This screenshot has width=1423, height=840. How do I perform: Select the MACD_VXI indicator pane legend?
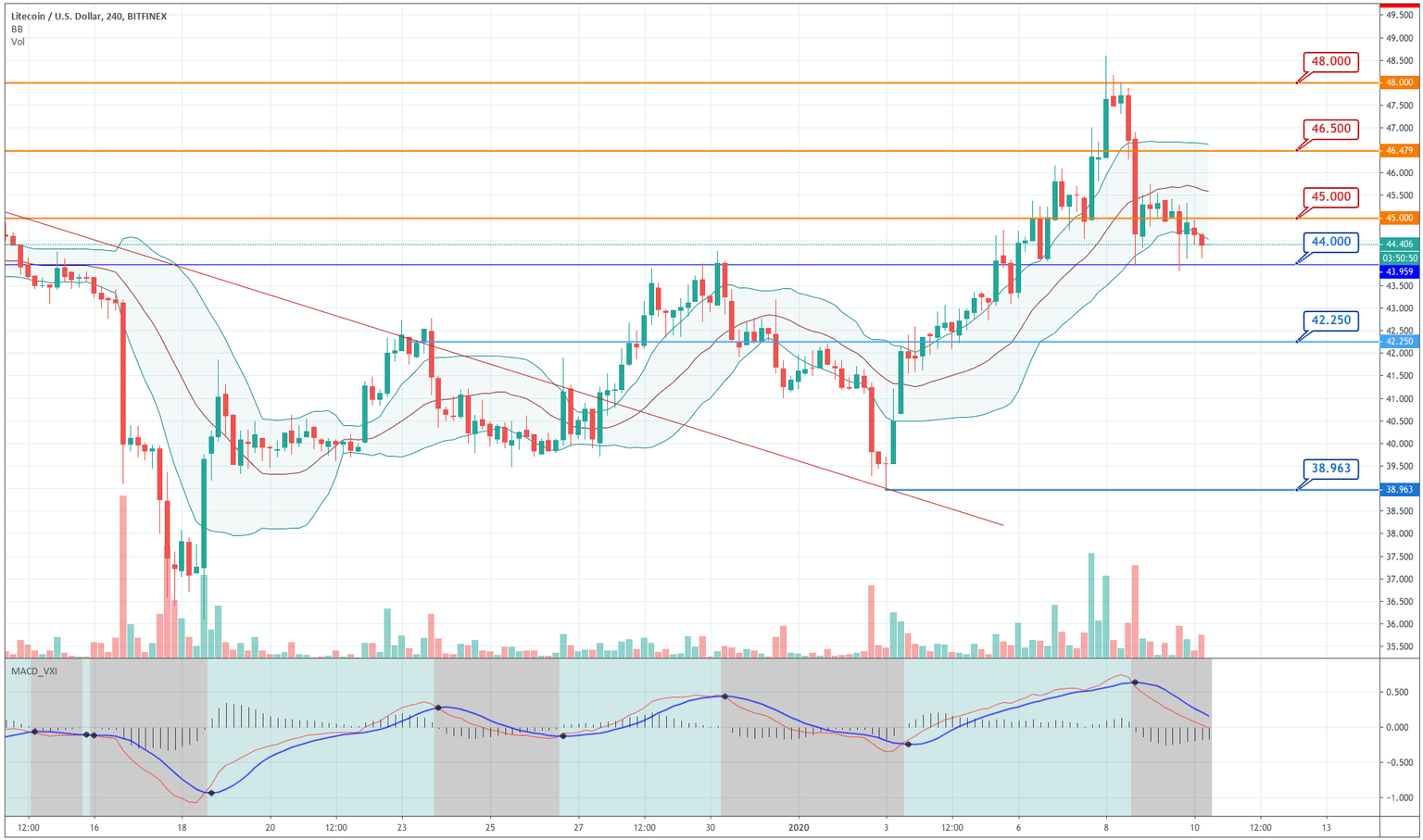click(x=33, y=672)
